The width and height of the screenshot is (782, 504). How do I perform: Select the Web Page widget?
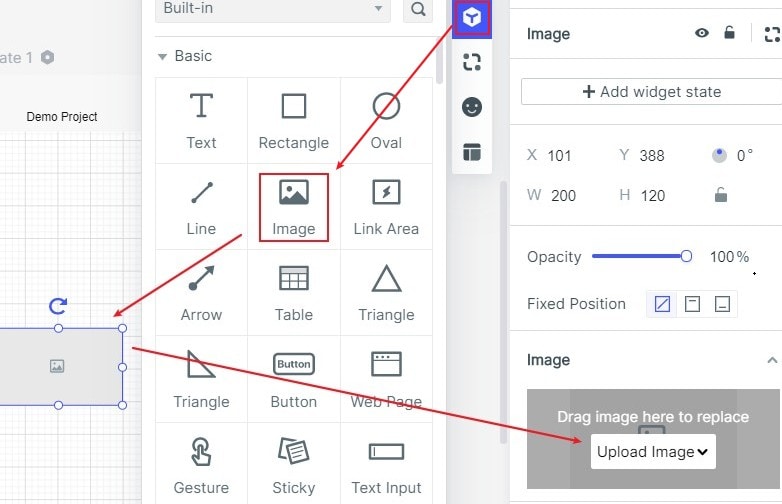coord(386,379)
